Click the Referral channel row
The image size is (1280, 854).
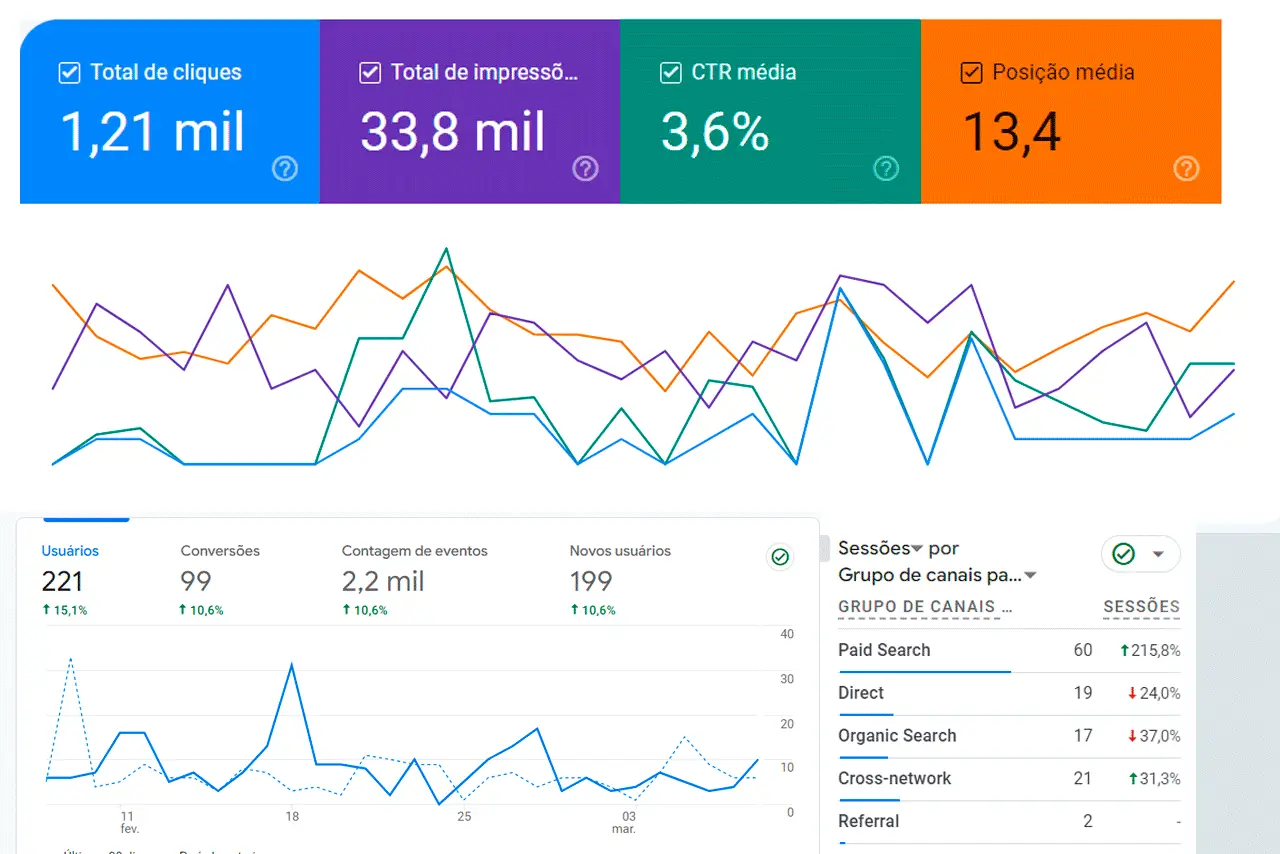[1009, 823]
